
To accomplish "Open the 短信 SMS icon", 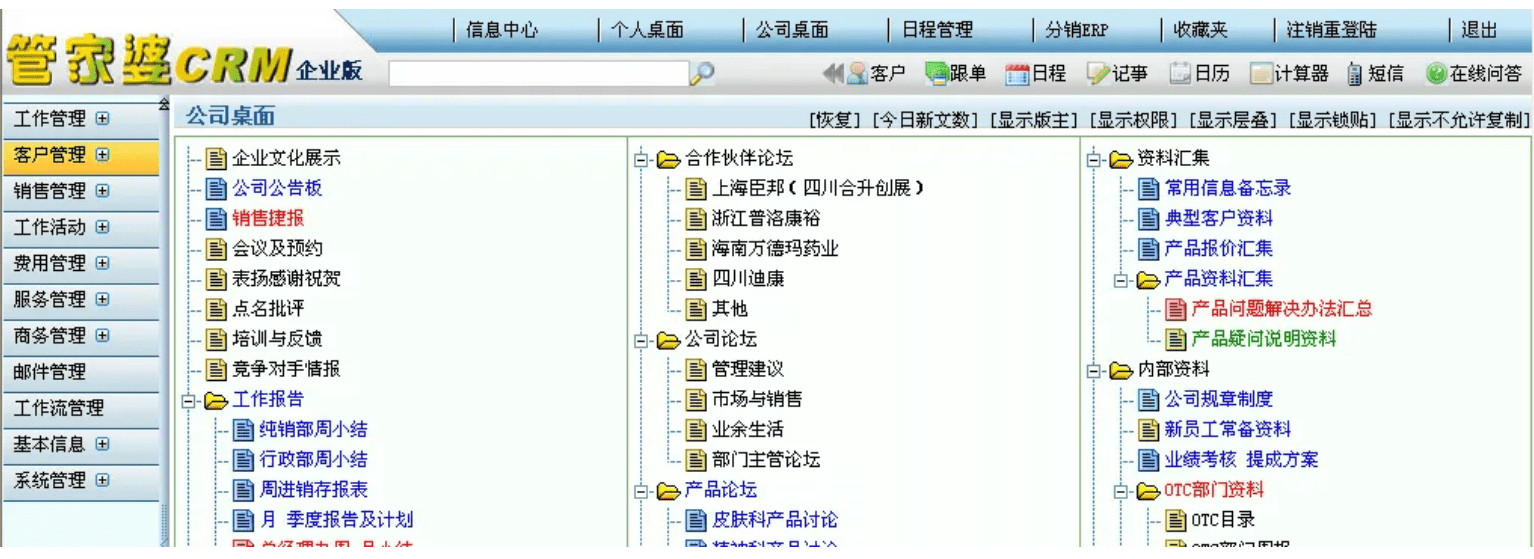I will [1375, 73].
